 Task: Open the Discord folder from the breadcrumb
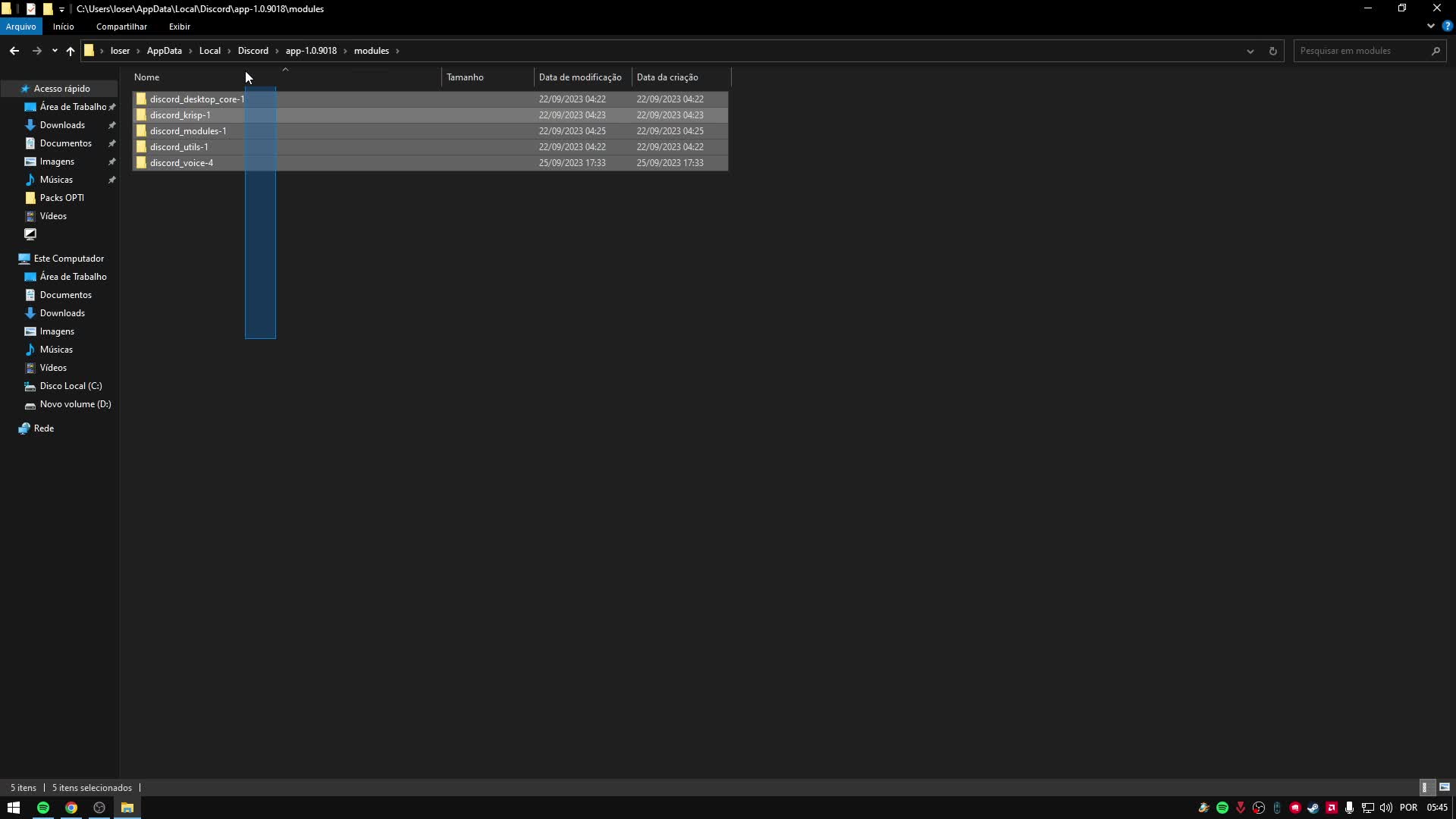click(x=253, y=51)
